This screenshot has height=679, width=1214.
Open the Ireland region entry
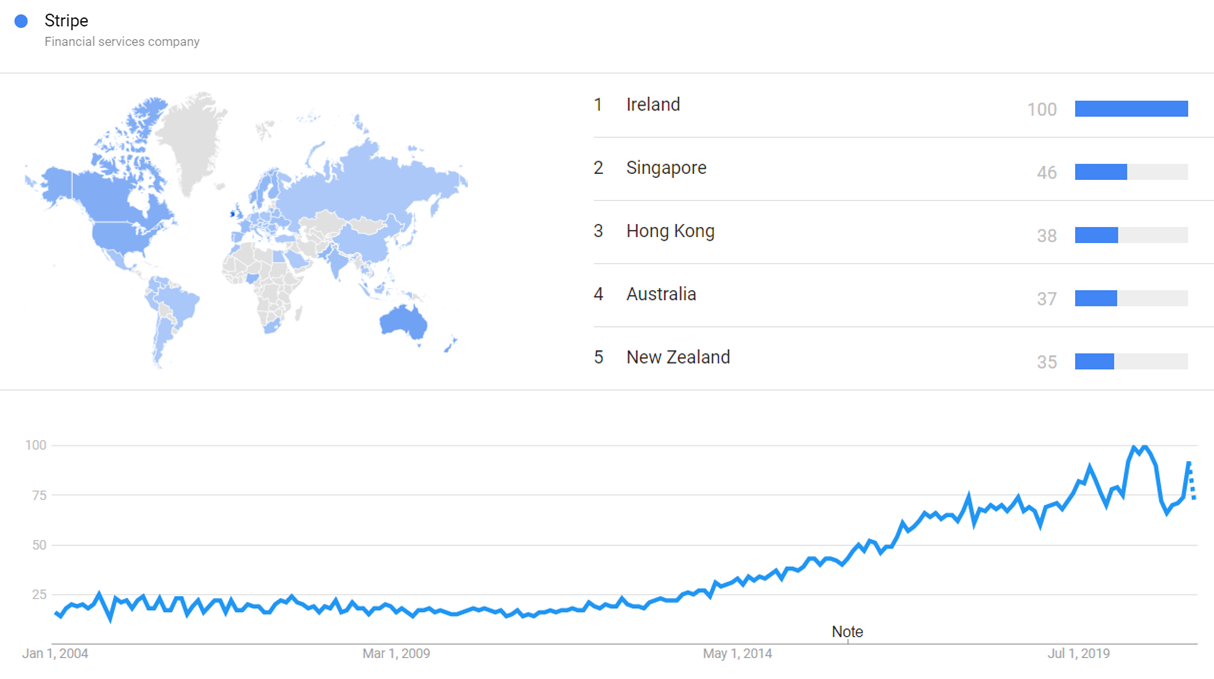890,106
